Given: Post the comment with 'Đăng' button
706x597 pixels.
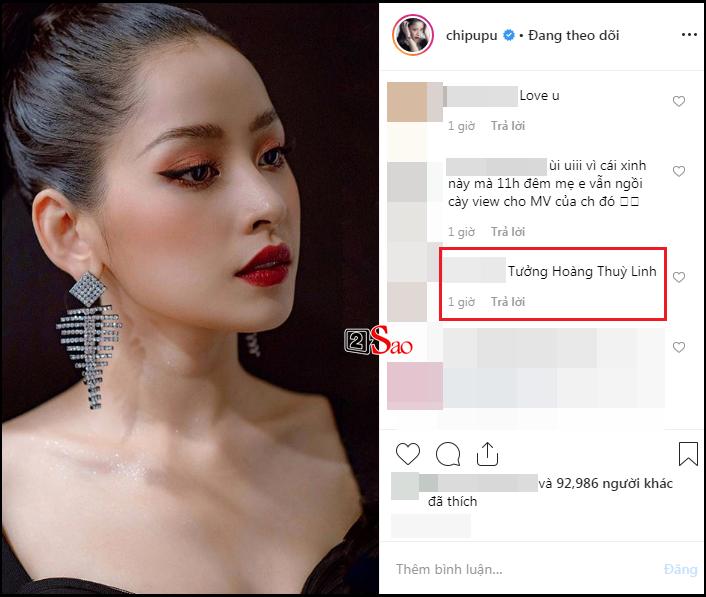Looking at the screenshot, I should point(680,569).
